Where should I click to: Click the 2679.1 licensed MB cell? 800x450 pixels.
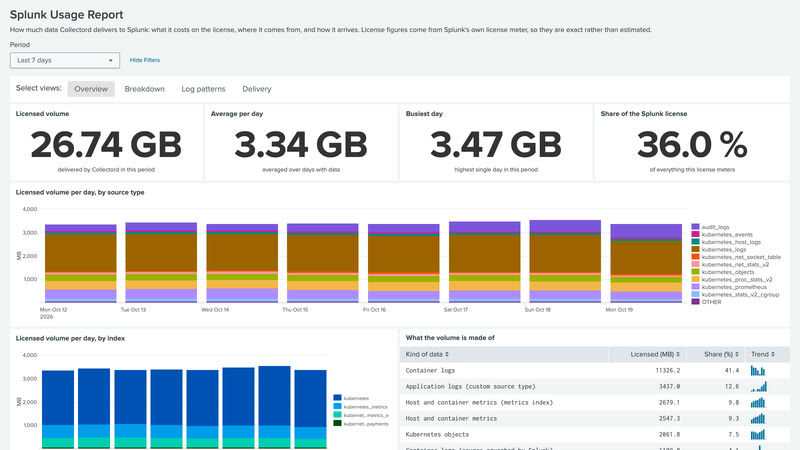[669, 402]
